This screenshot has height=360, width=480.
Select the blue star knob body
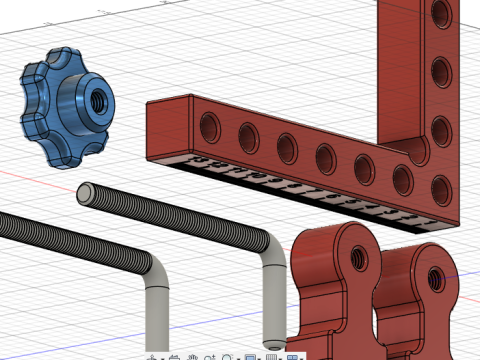tap(68, 107)
